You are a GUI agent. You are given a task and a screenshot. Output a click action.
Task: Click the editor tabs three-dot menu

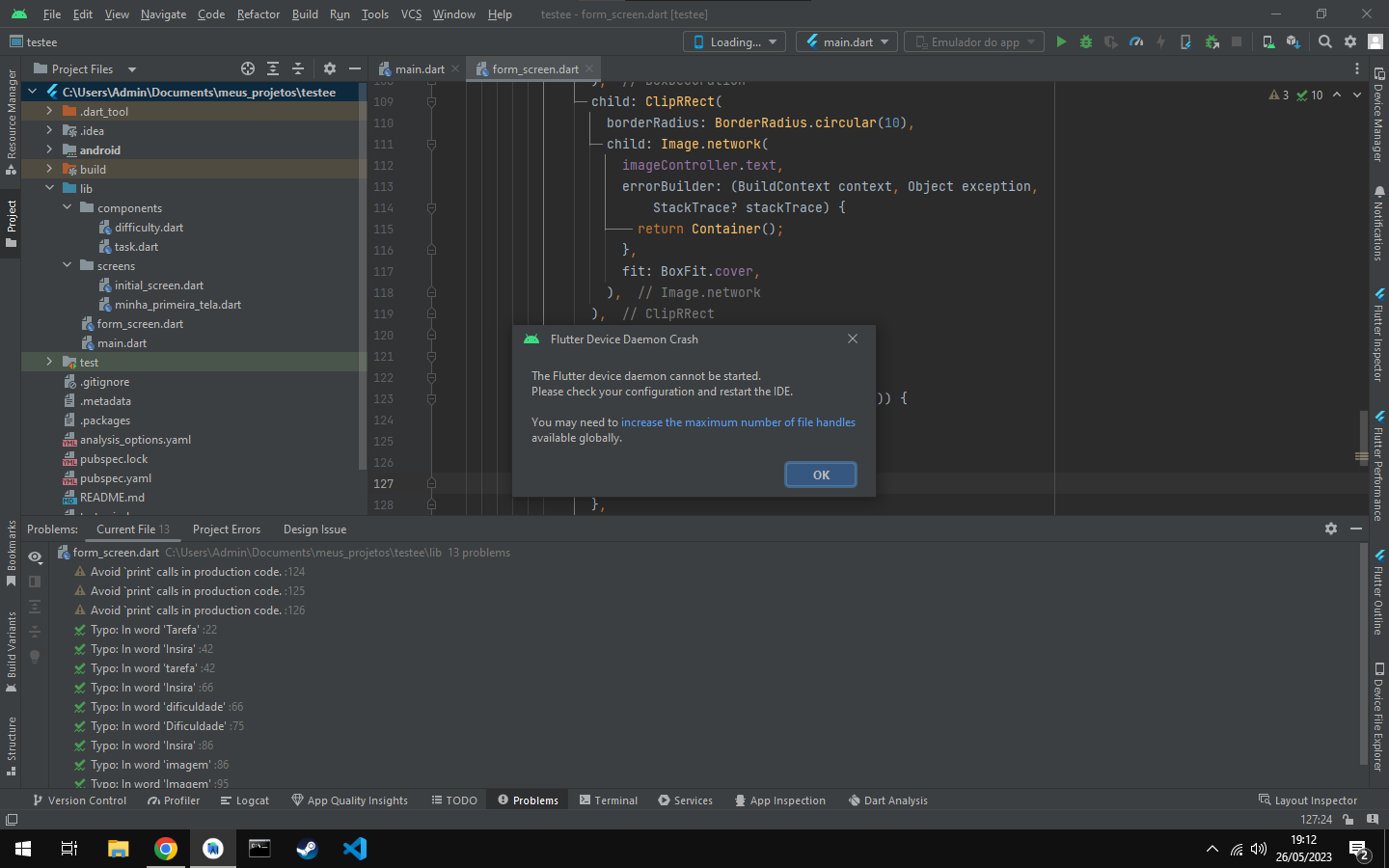[x=1357, y=68]
